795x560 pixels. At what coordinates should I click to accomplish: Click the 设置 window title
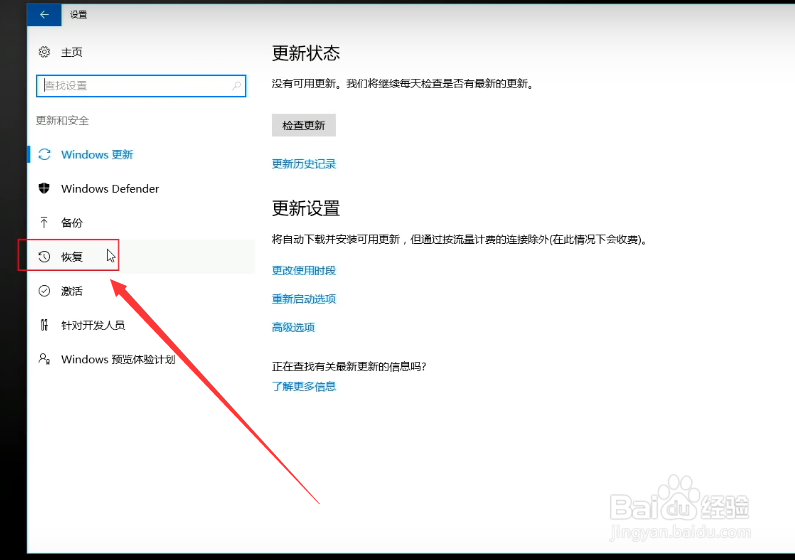tap(78, 15)
